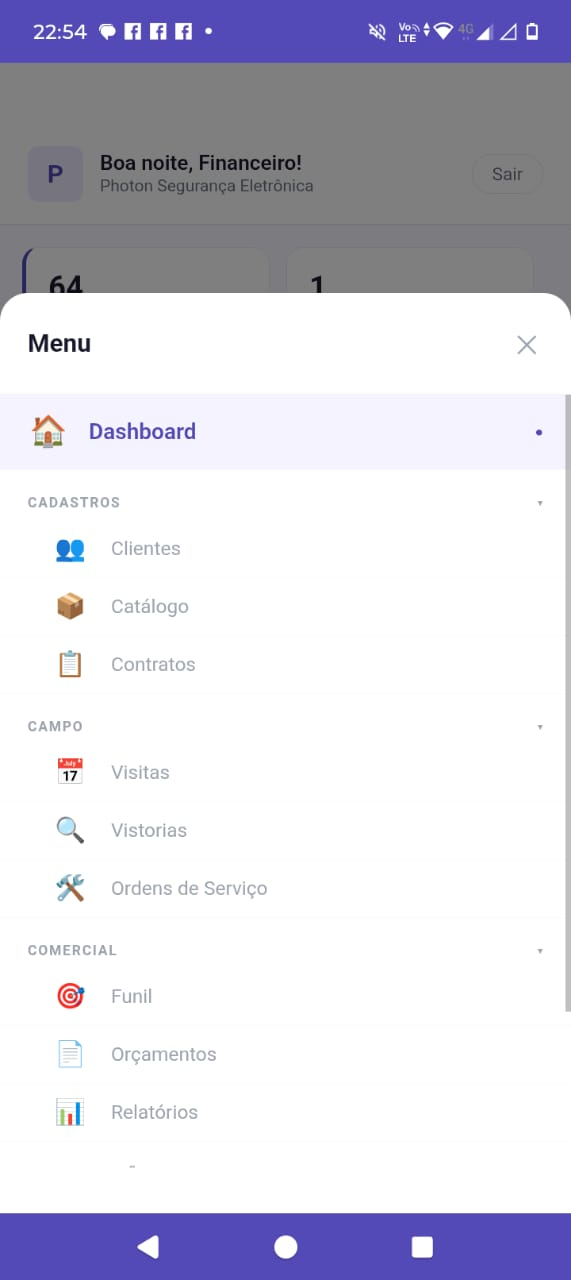Open the Dashboard house icon
571x1280 pixels.
coord(48,431)
